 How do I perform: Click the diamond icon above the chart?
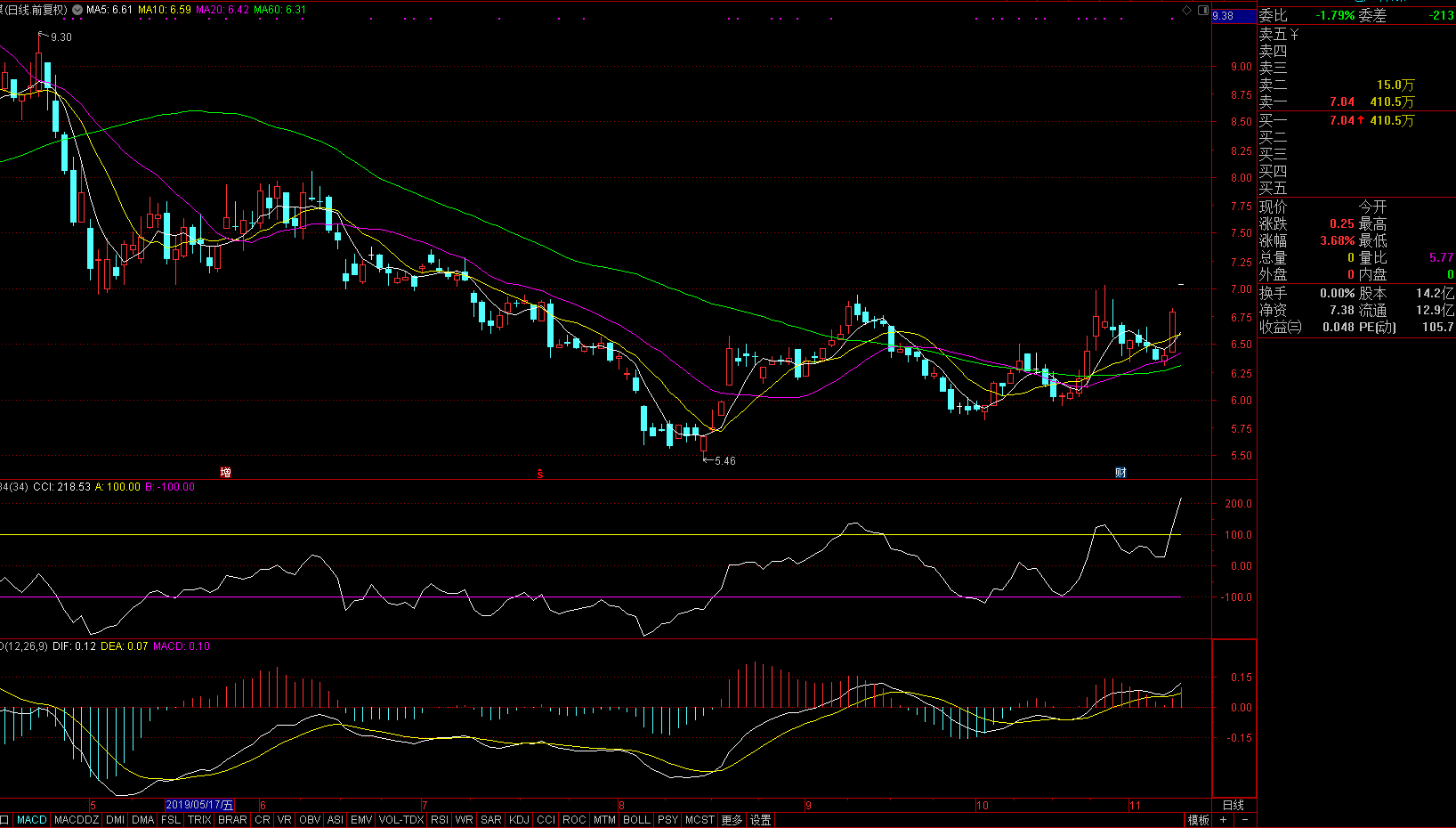tap(1186, 10)
